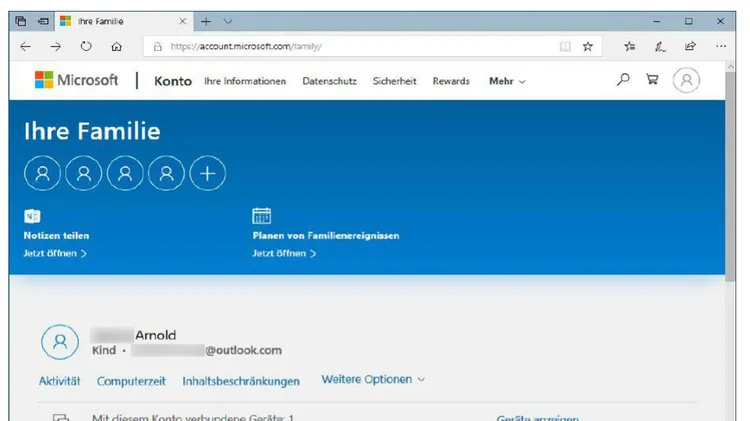
Task: Open the shopping cart
Action: tap(652, 79)
